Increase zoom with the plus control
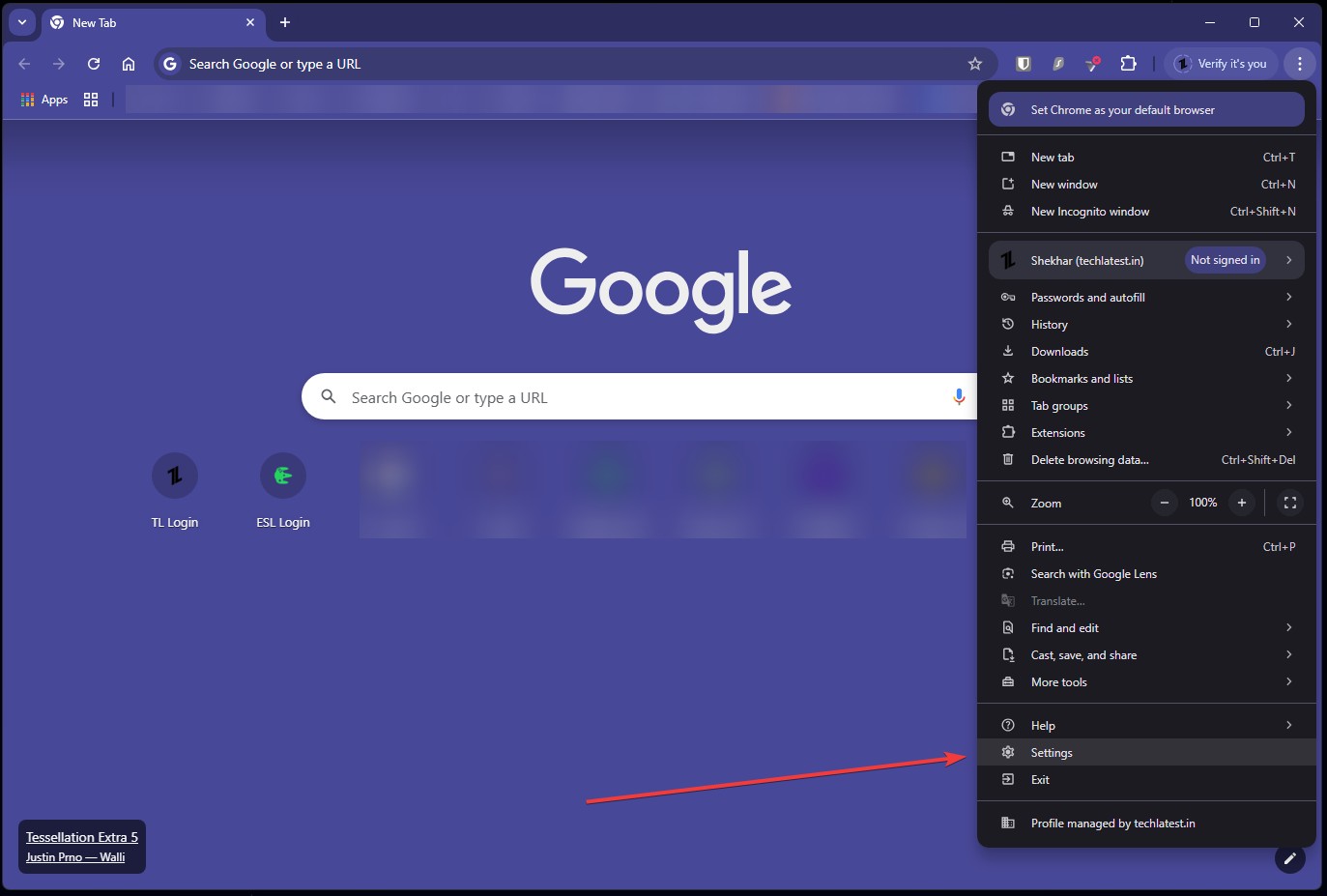Image resolution: width=1327 pixels, height=896 pixels. click(x=1242, y=503)
